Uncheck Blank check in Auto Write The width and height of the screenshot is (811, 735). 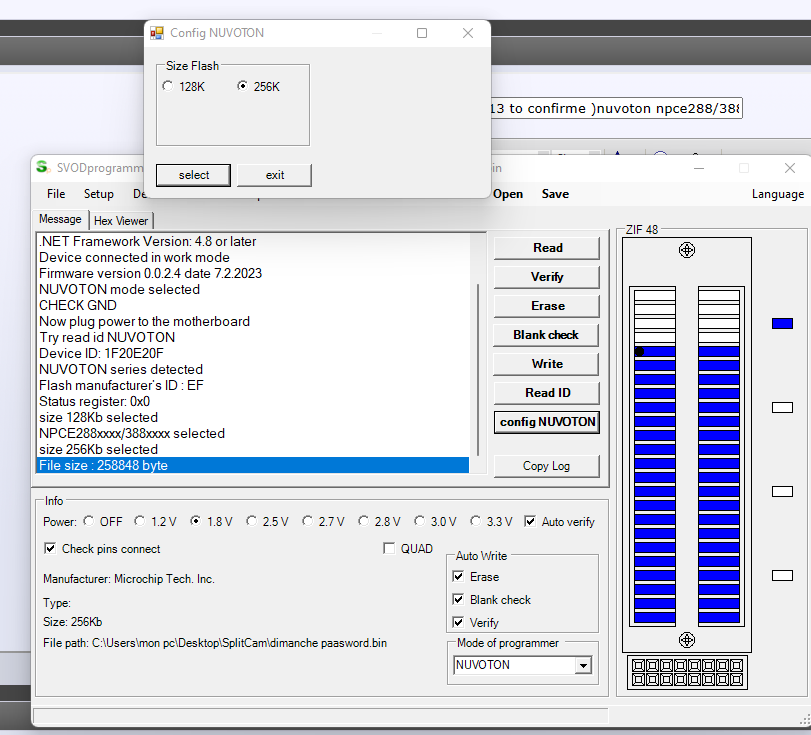pos(458,600)
